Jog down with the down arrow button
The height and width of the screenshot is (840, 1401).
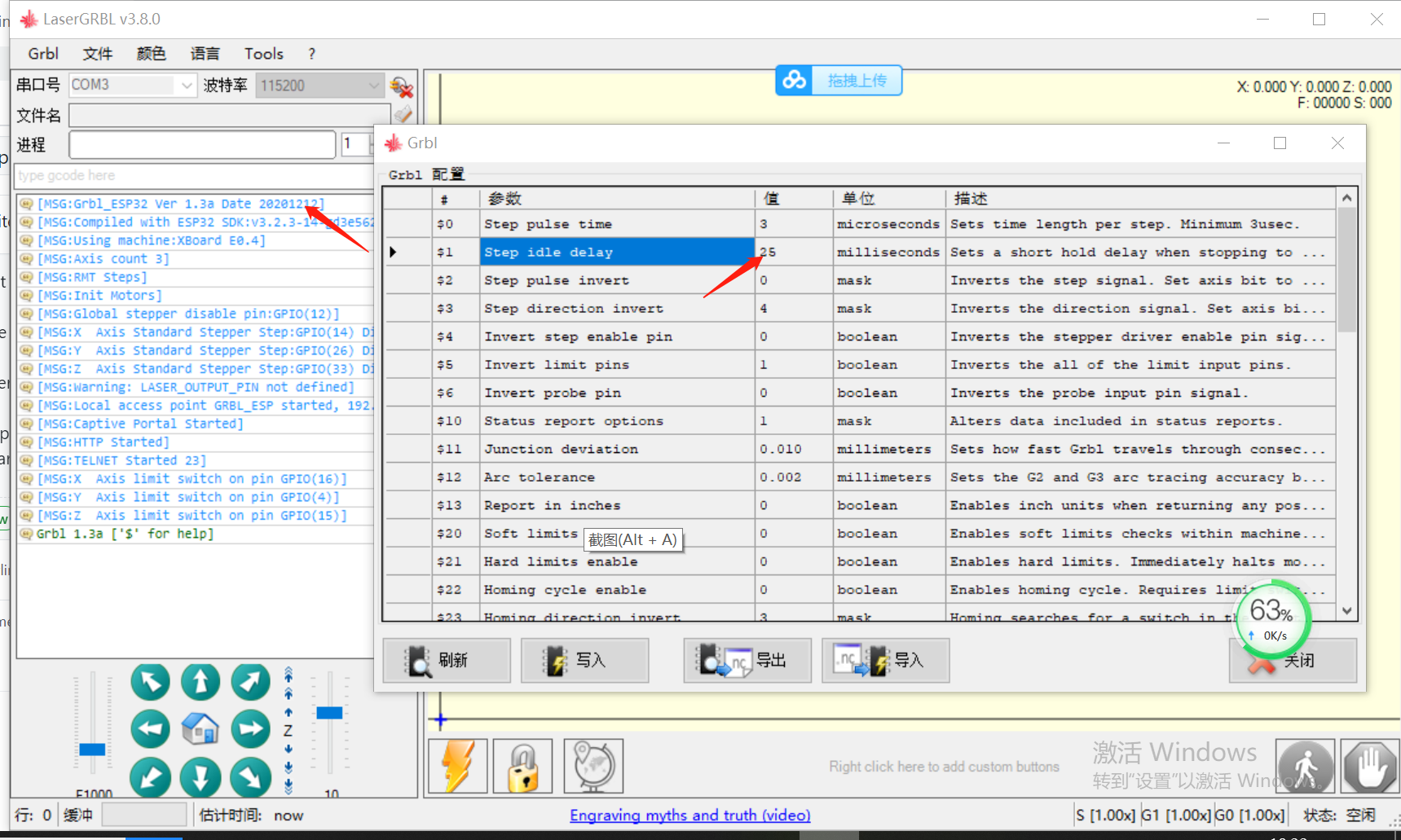pyautogui.click(x=200, y=776)
